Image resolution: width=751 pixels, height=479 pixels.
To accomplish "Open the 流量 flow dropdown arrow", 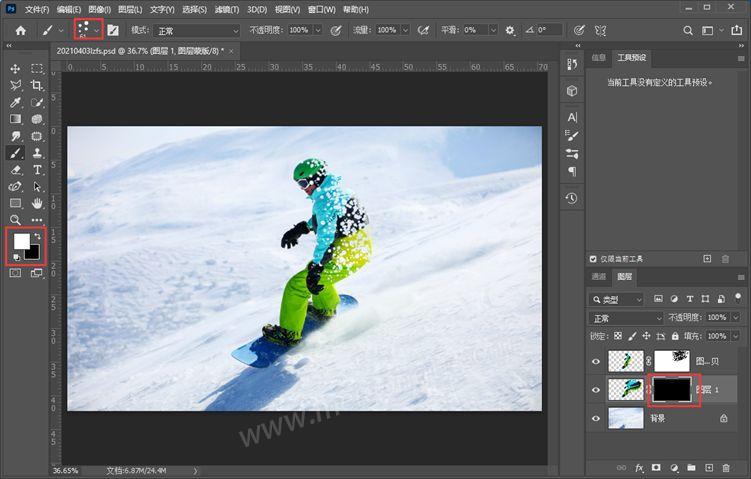I will coord(405,30).
